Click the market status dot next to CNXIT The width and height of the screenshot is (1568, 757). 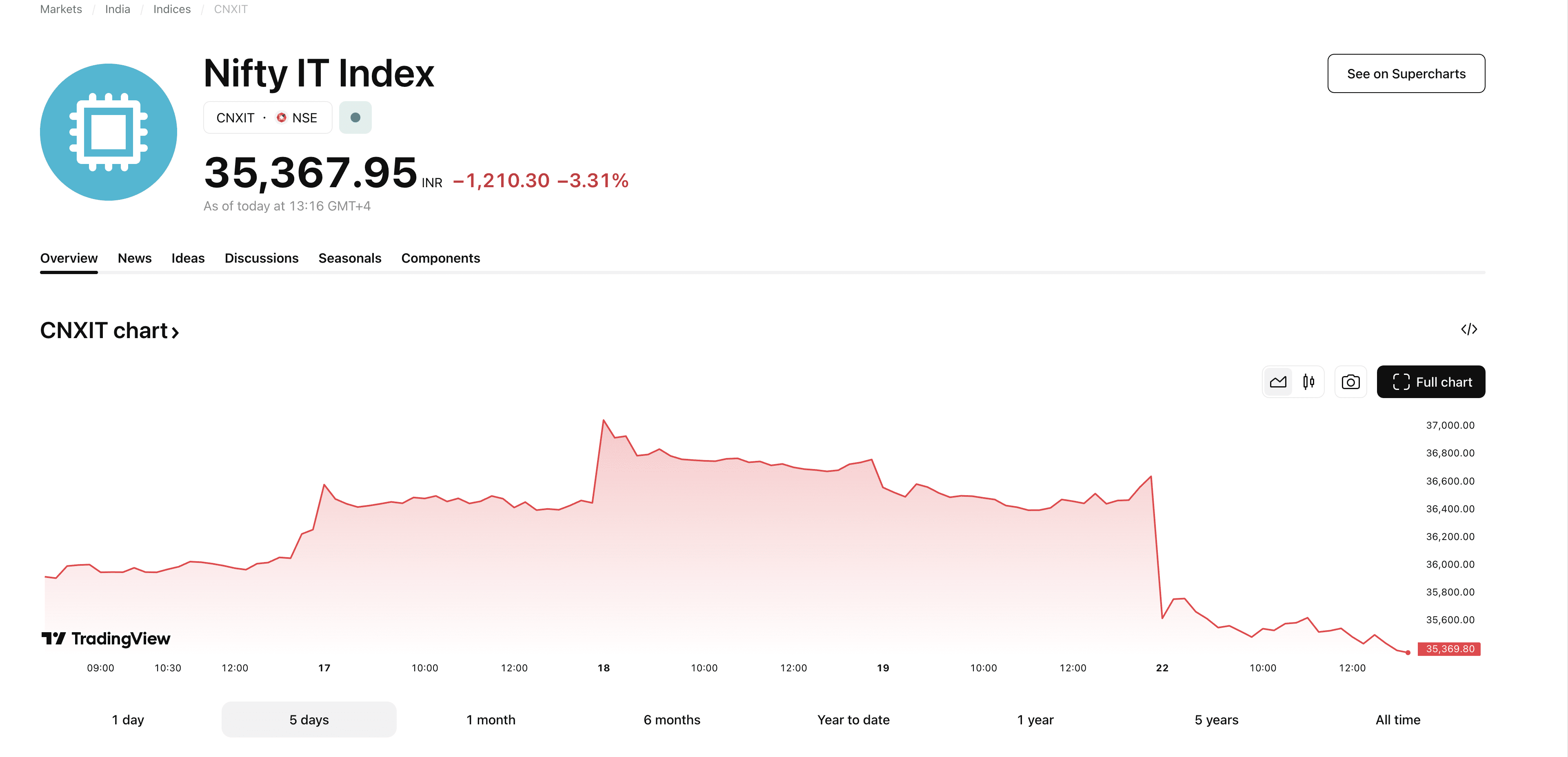click(x=355, y=117)
